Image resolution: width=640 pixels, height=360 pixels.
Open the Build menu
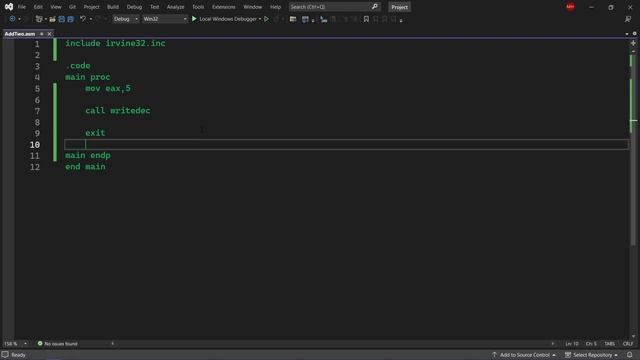[113, 7]
